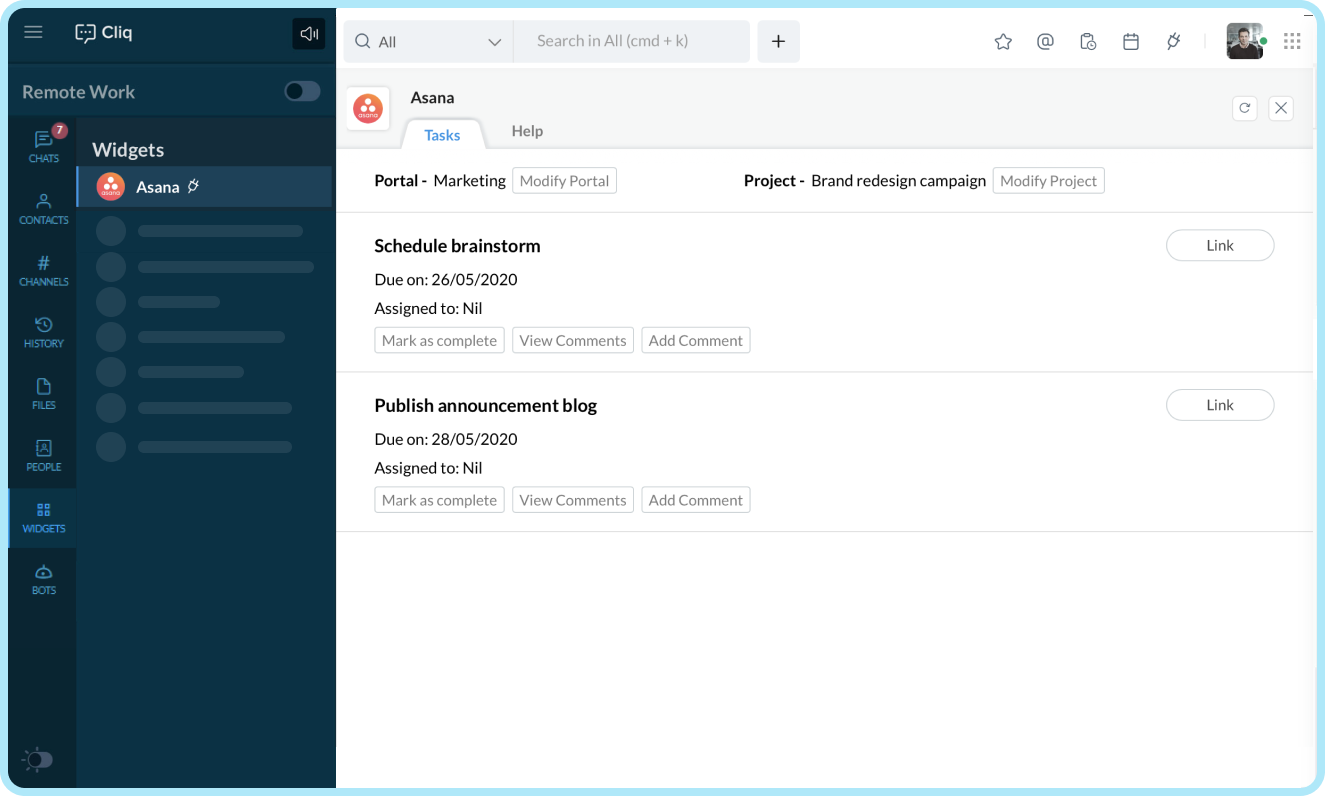Open the All search scope dropdown
Viewport: 1325px width, 796px height.
click(428, 41)
